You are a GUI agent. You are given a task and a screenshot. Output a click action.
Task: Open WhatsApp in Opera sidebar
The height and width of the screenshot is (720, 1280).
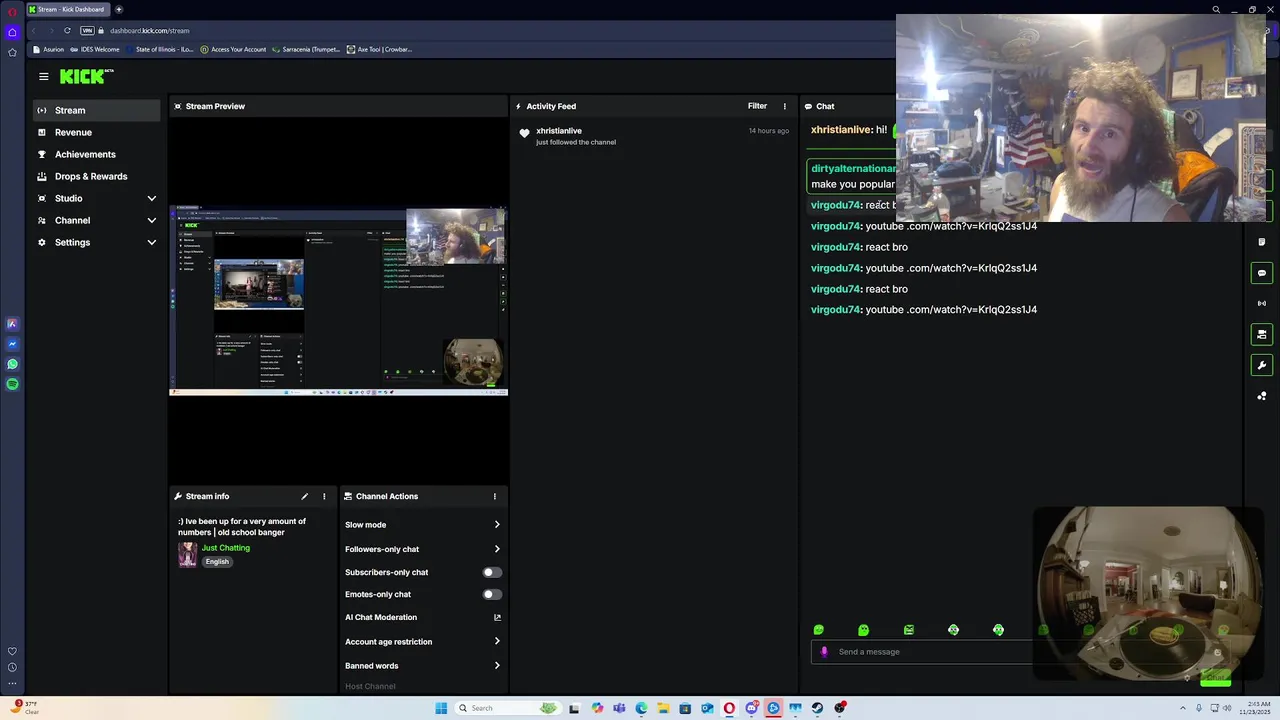pos(12,364)
